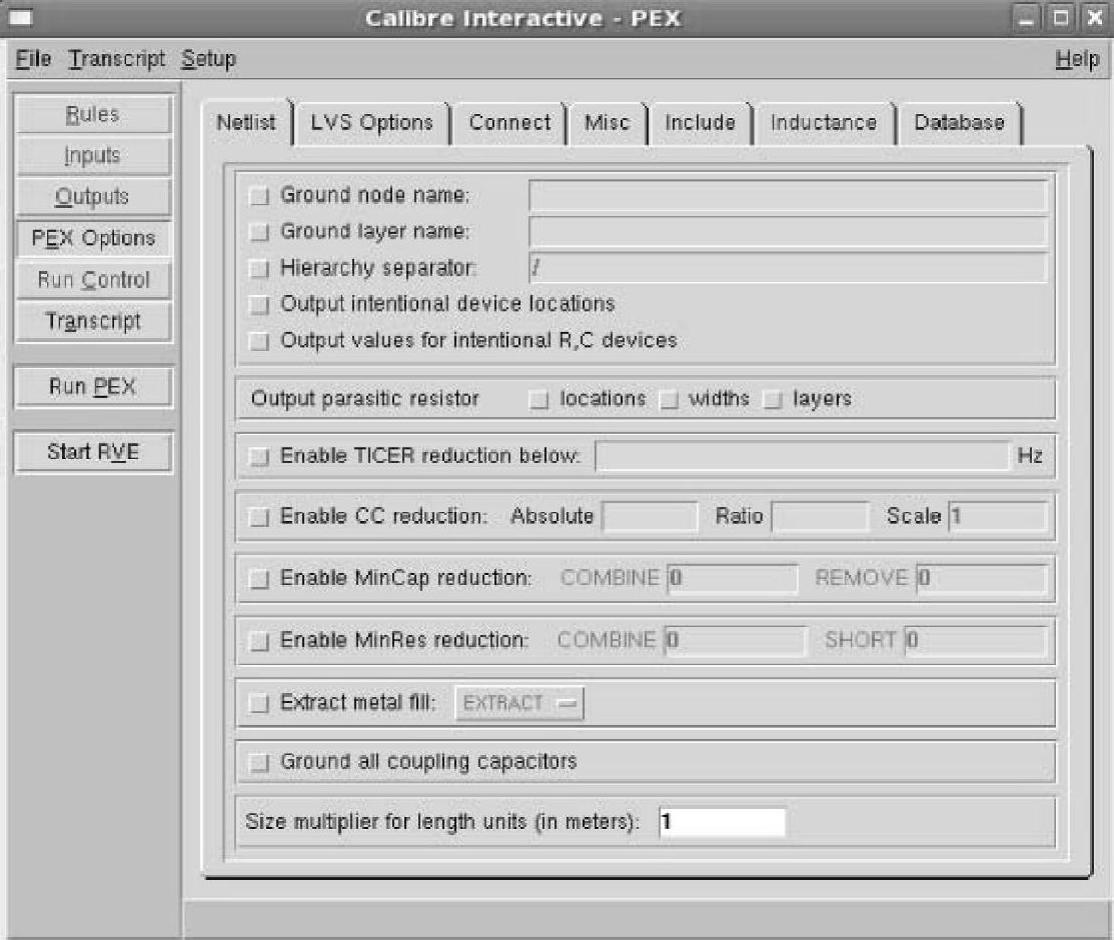
Task: Toggle Output values for intentional R,C devices
Action: coord(260,341)
